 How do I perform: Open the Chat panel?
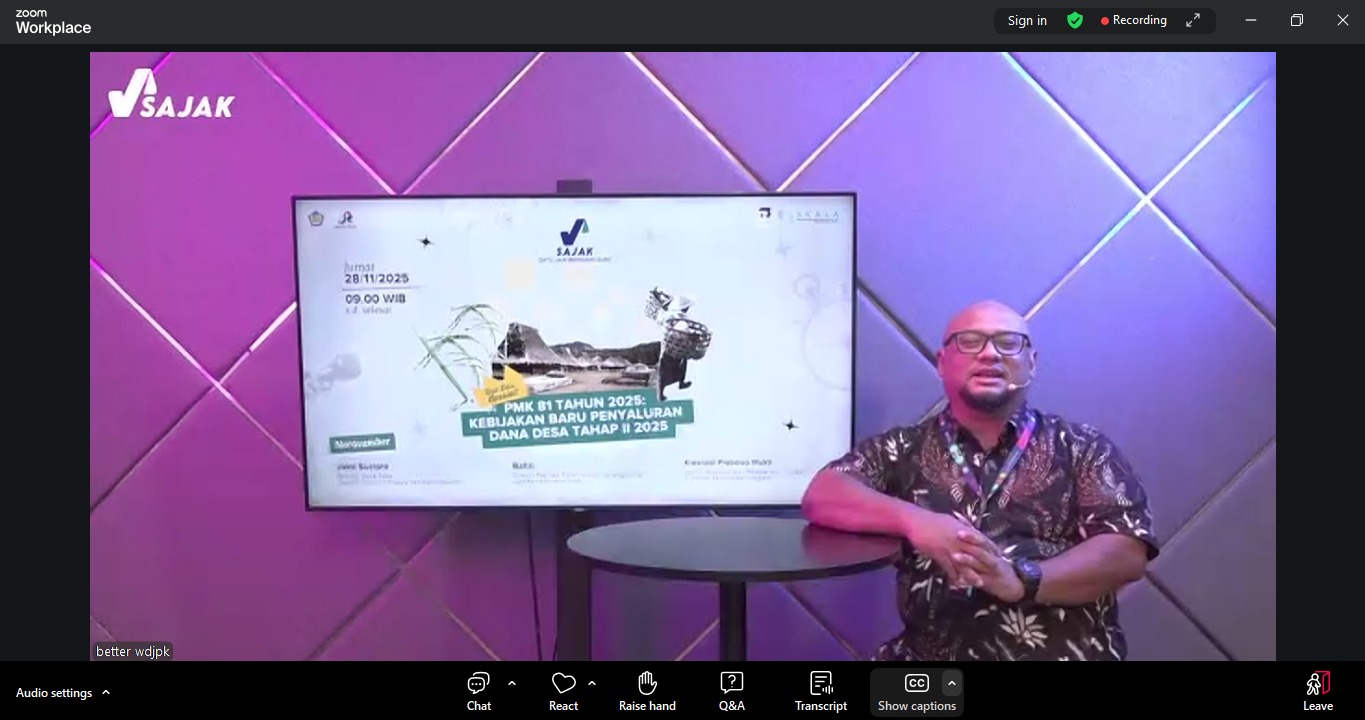(x=479, y=691)
